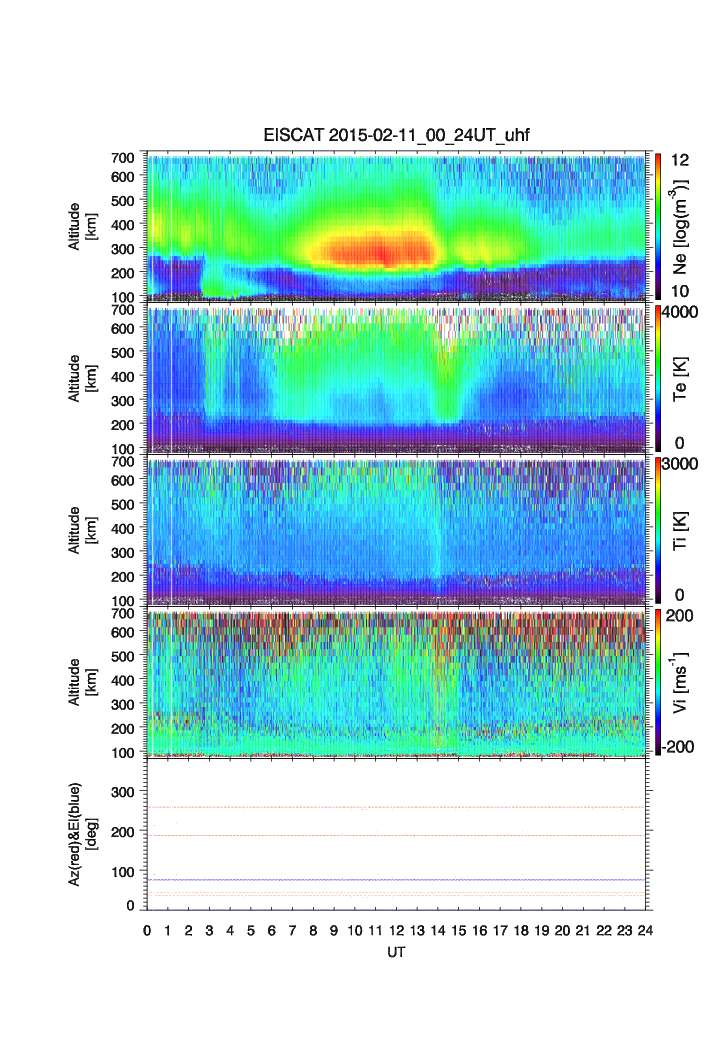Click the Ne [log(m-3)] colorbar label
The height and width of the screenshot is (1062, 708).
point(680,226)
